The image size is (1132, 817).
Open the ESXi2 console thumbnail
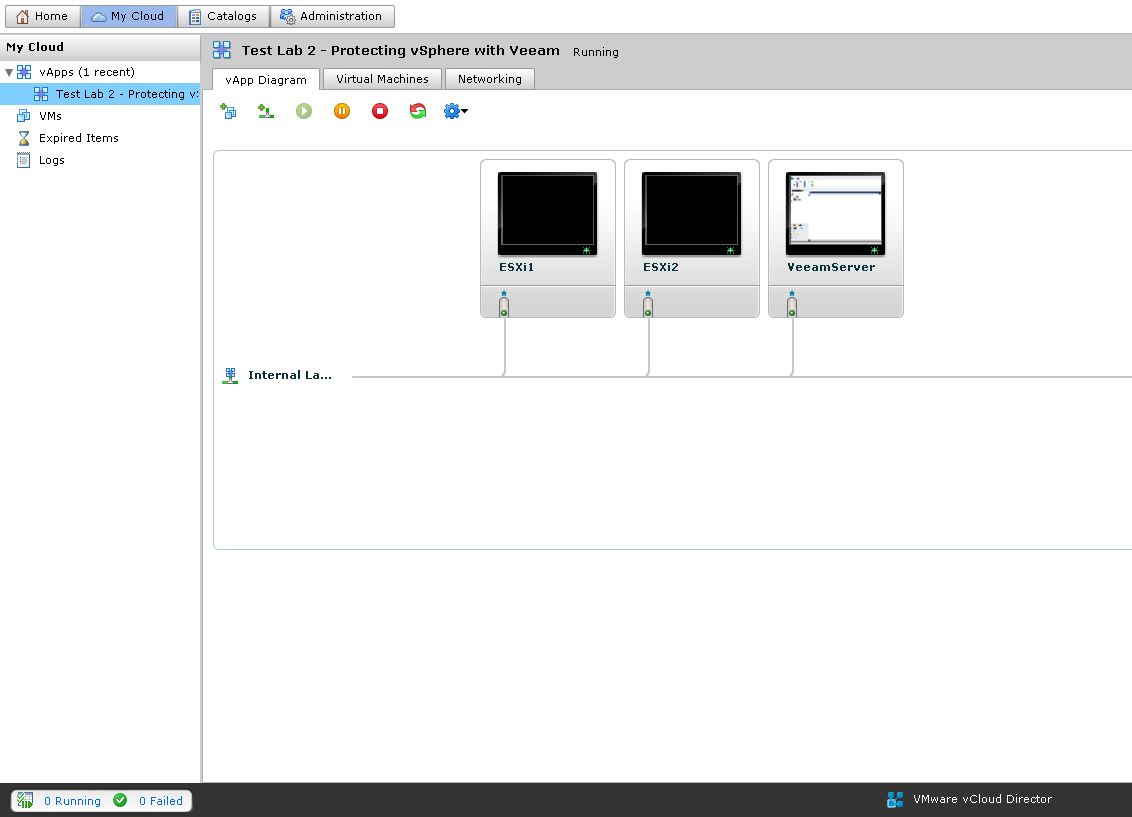coord(691,214)
